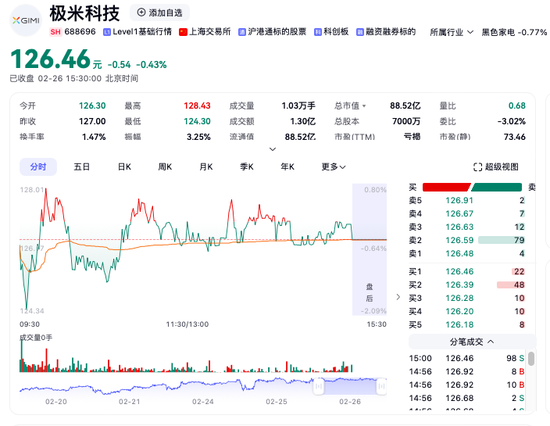Click the Level1基础行情 tag icon
Screen dimensions: 550x426
pyautogui.click(x=107, y=32)
